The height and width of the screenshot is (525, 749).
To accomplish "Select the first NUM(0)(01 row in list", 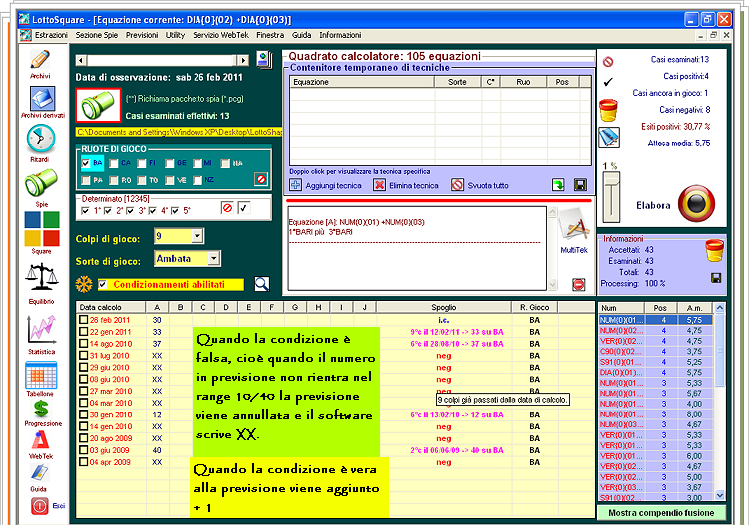I will [x=656, y=320].
